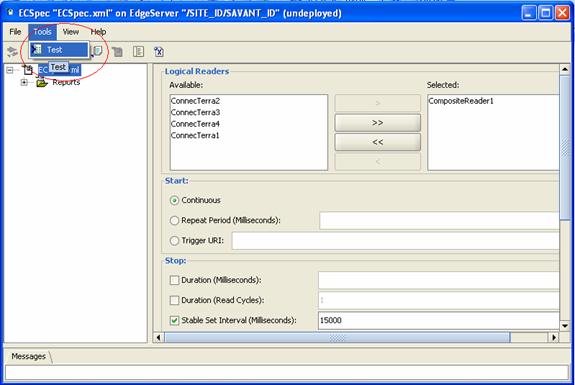The width and height of the screenshot is (575, 385).
Task: Click the single > add reader button
Action: point(378,103)
